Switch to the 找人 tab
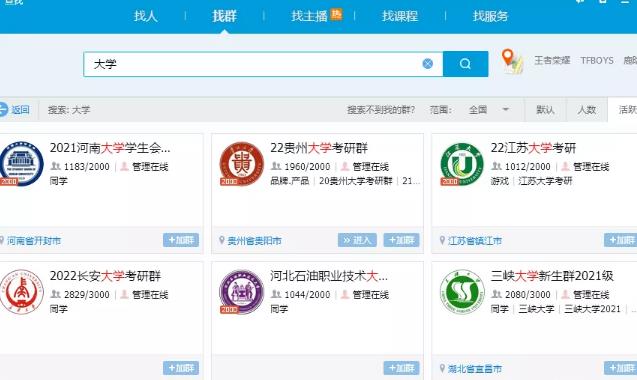The height and width of the screenshot is (380, 637). [x=145, y=16]
